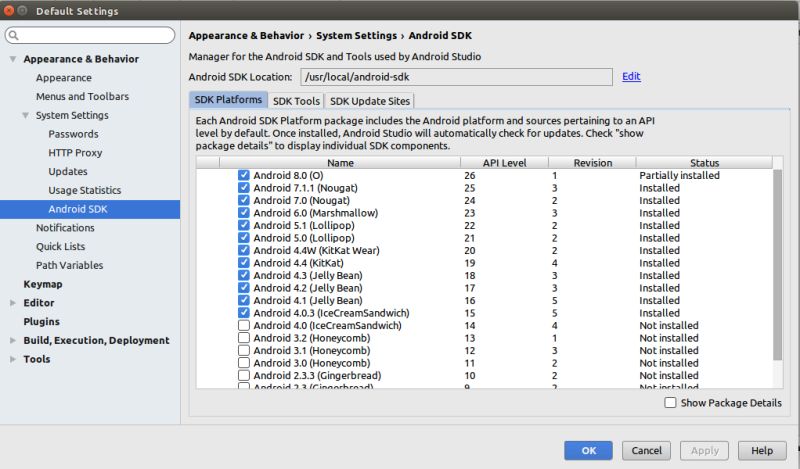Open the SDK Update Sites tab
Viewport: 800px width, 469px height.
pyautogui.click(x=369, y=101)
